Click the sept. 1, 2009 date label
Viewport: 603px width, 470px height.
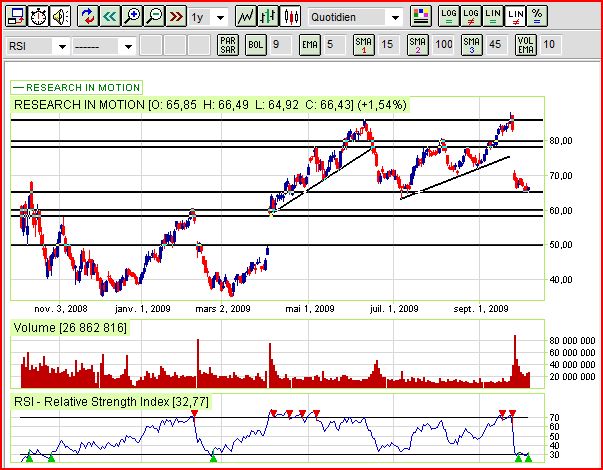click(x=481, y=309)
